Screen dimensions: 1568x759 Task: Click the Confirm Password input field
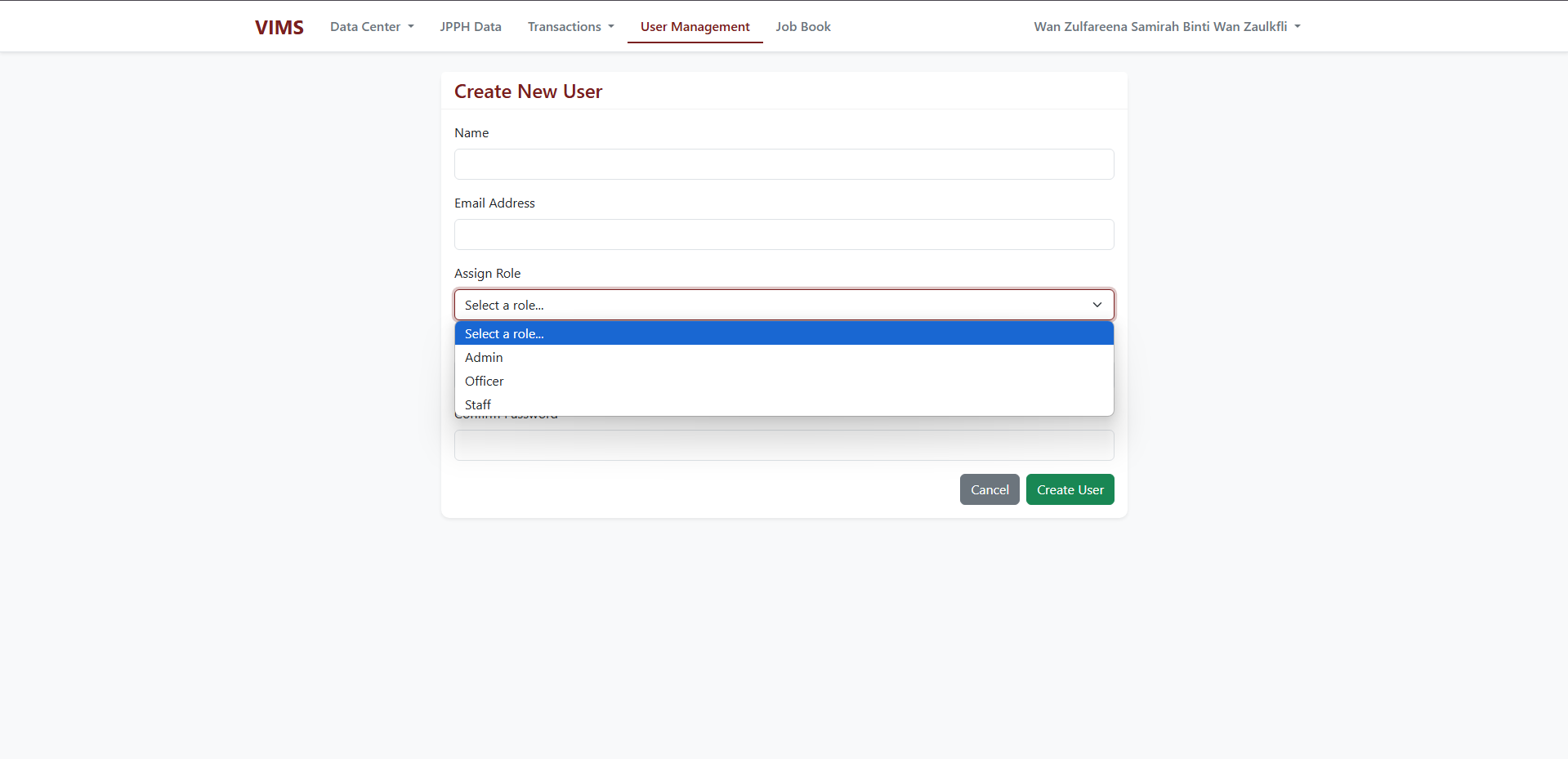[784, 446]
